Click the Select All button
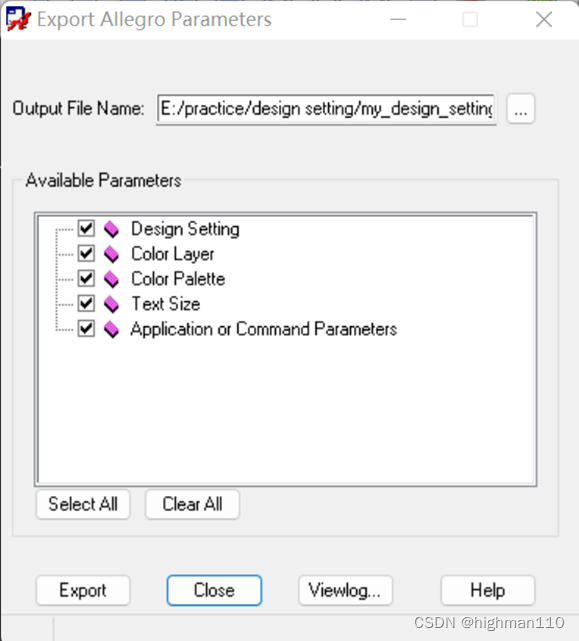Screen dimensions: 579x641 83,504
